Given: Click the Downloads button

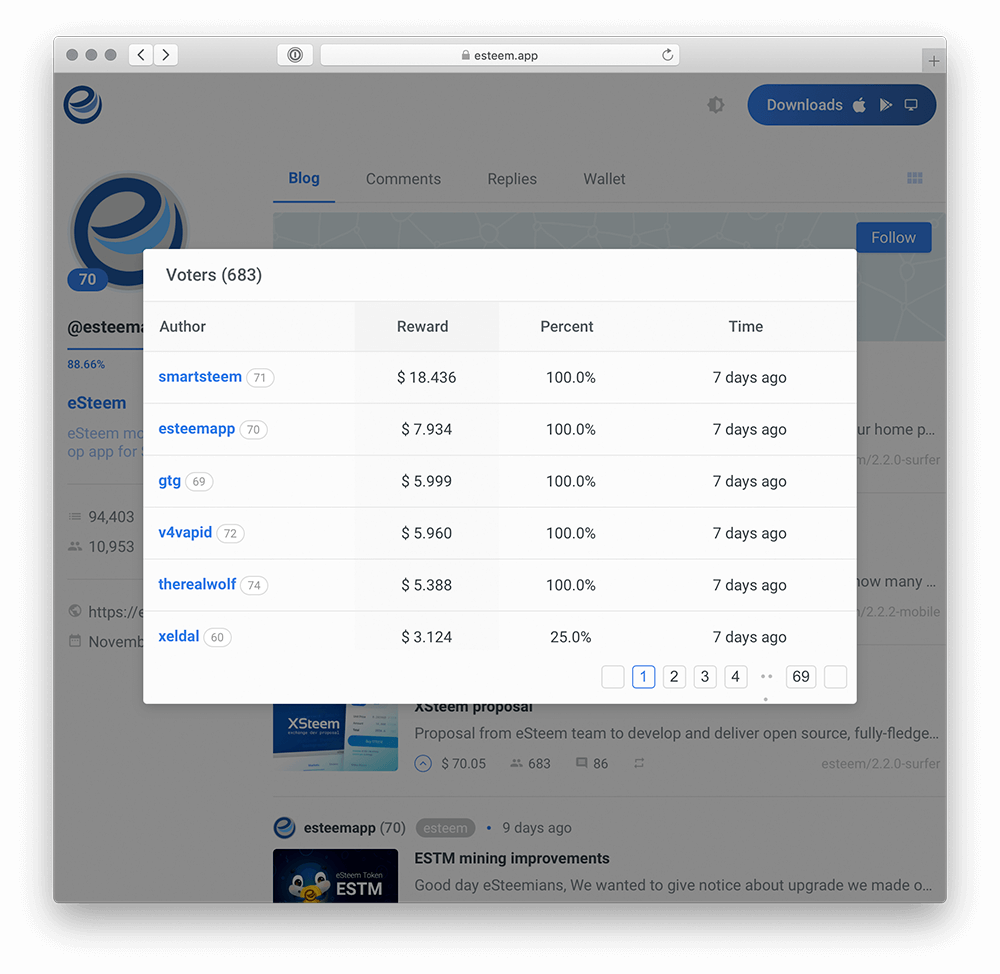Looking at the screenshot, I should click(842, 105).
